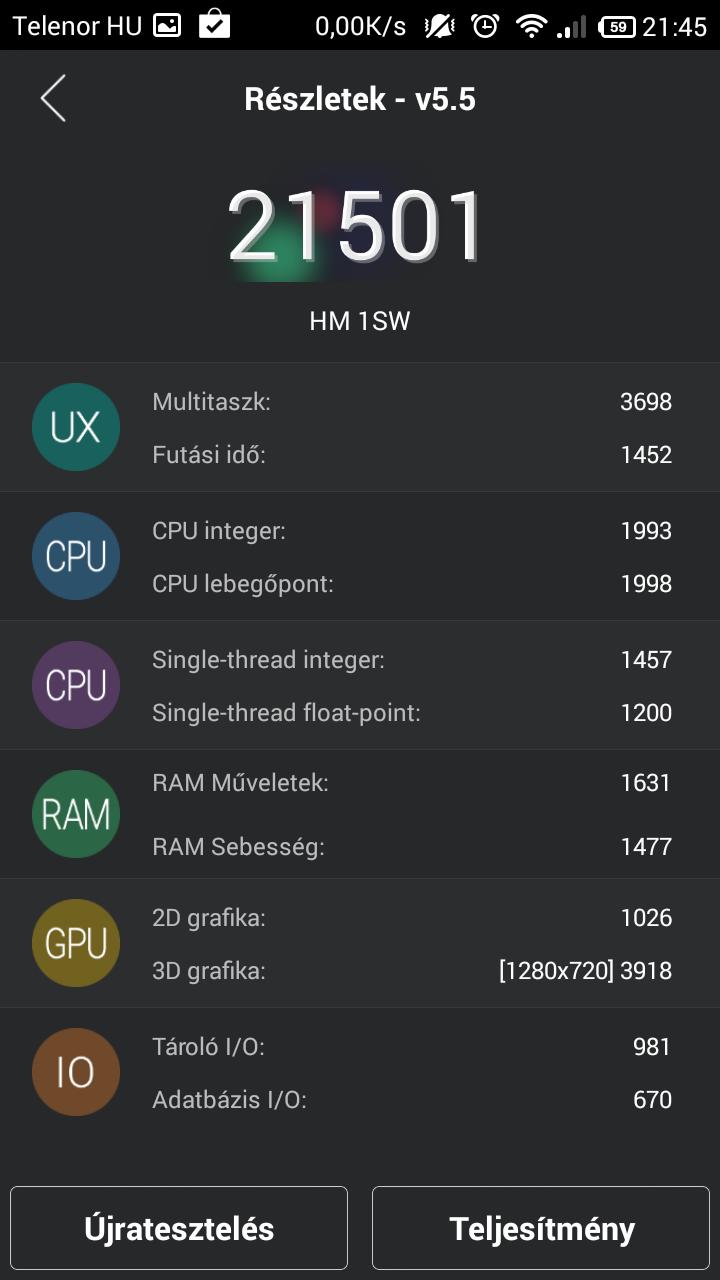Tap the alarm clock status icon
This screenshot has width=720, height=1280.
(x=485, y=26)
